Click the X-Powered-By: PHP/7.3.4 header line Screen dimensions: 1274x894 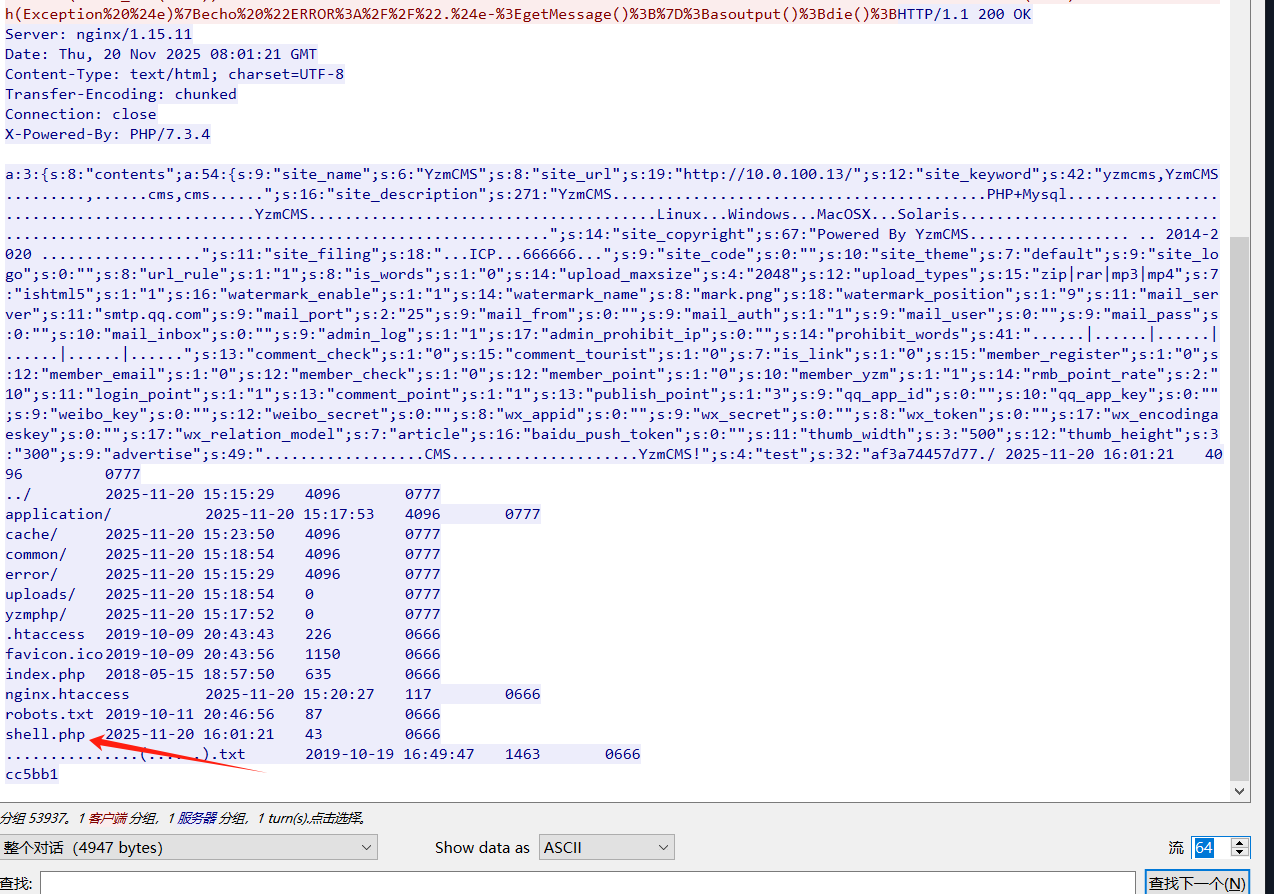107,134
